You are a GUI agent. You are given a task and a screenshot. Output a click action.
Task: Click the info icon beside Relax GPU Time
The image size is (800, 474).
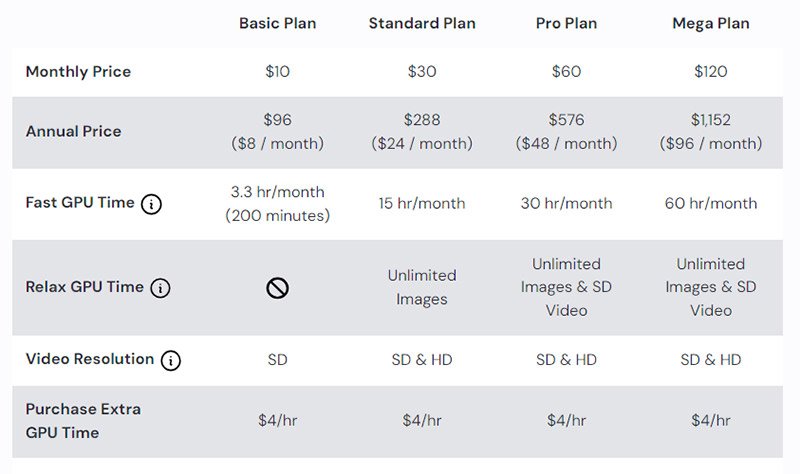[160, 288]
